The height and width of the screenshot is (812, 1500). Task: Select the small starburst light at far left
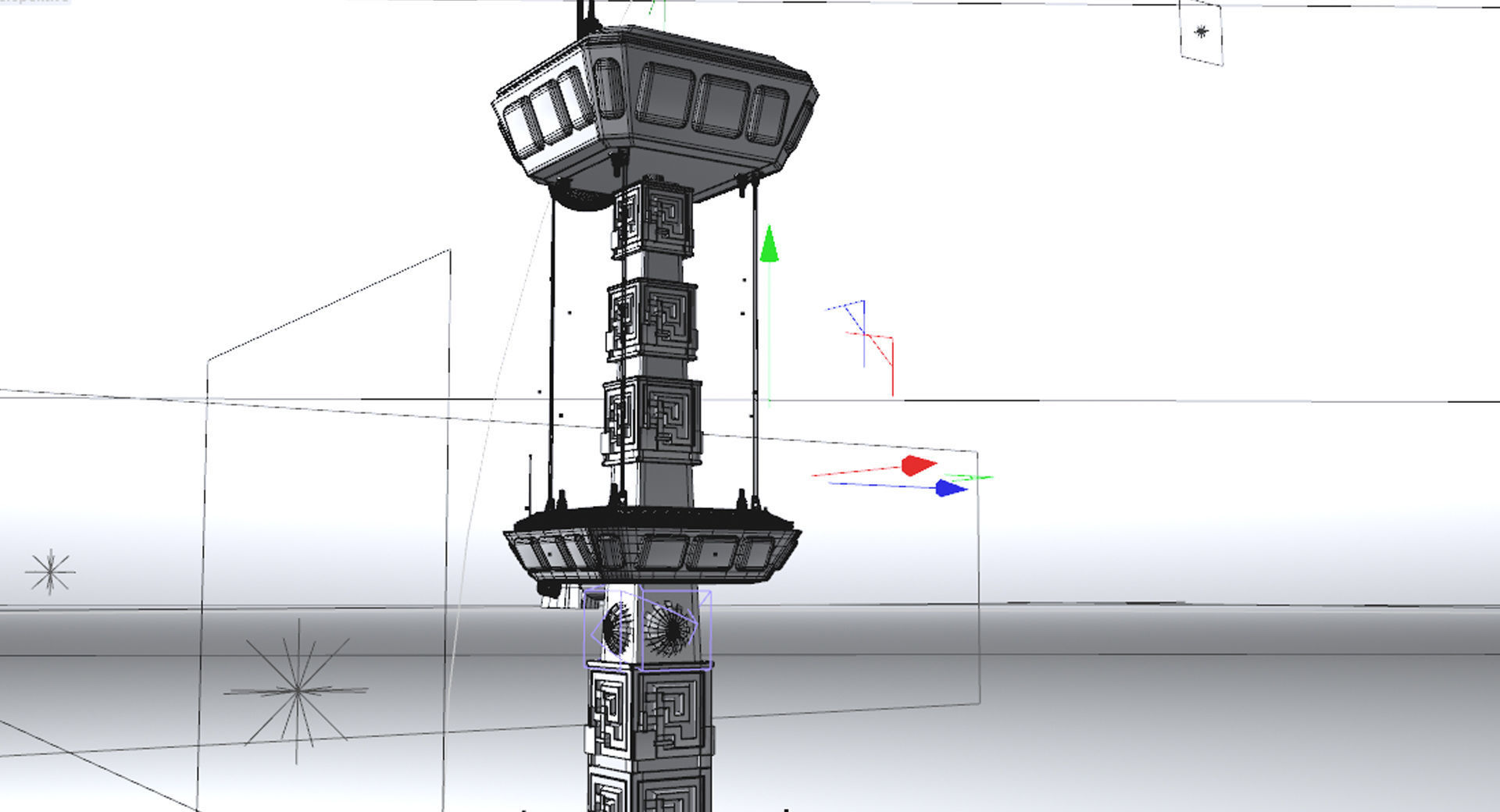(50, 572)
